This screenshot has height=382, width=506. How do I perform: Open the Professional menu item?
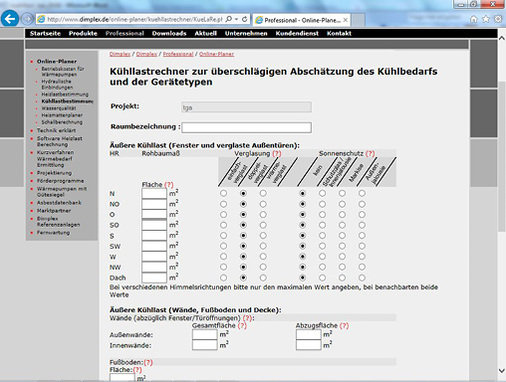point(125,33)
